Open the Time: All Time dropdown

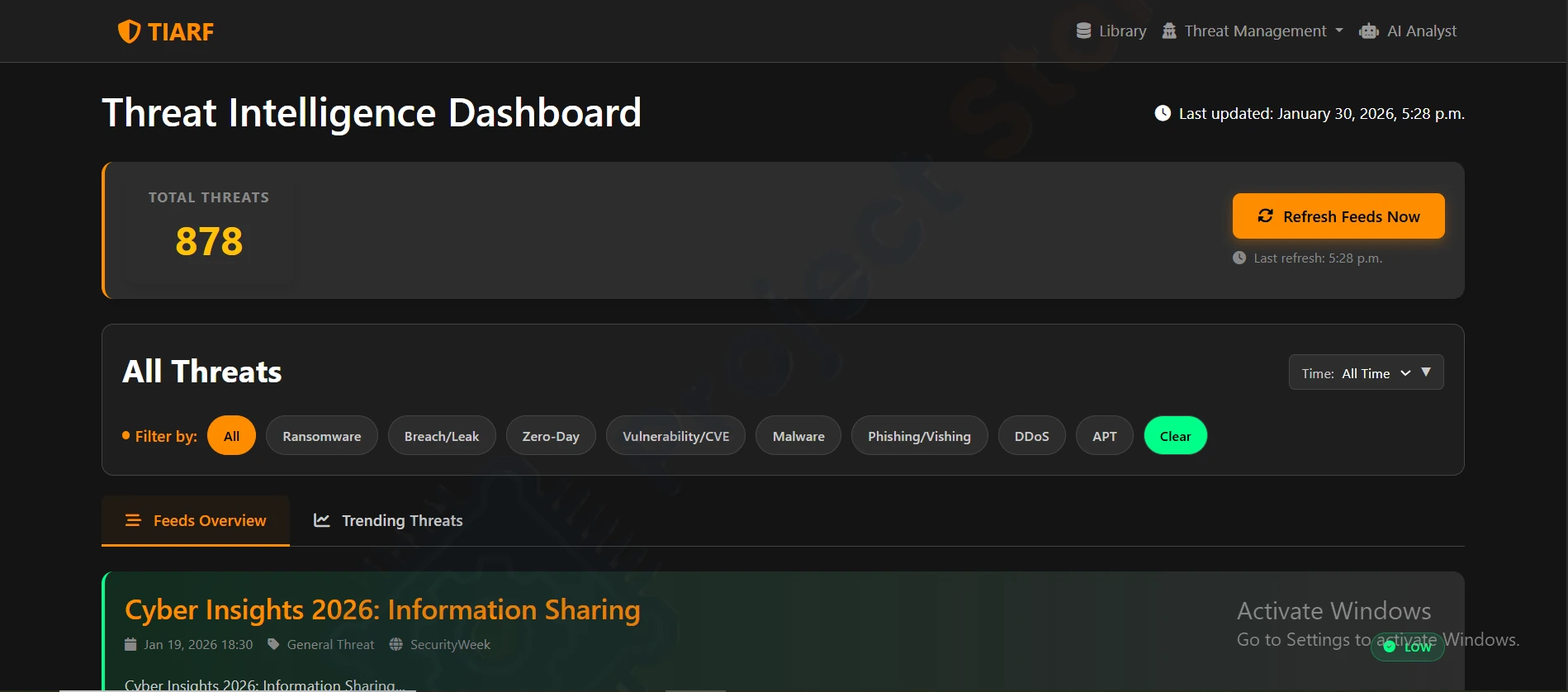pos(1356,373)
